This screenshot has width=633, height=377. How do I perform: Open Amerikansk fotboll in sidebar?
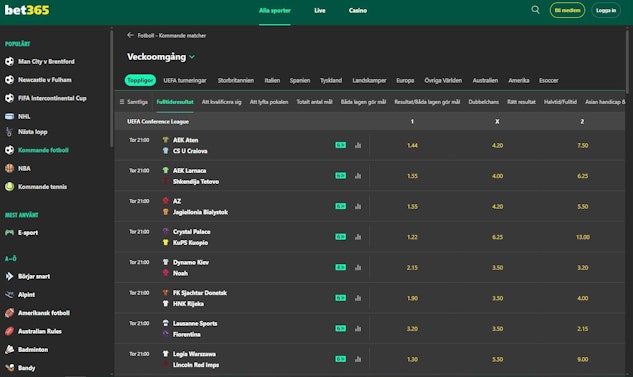44,313
